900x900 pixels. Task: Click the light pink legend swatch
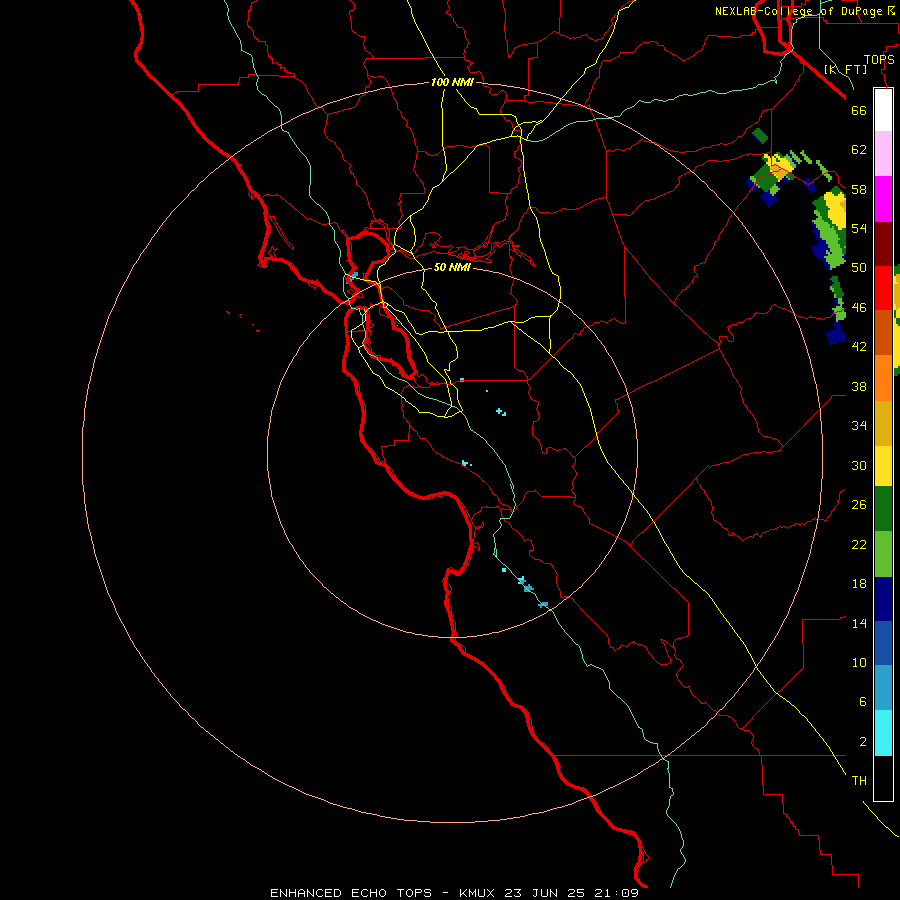click(x=883, y=153)
